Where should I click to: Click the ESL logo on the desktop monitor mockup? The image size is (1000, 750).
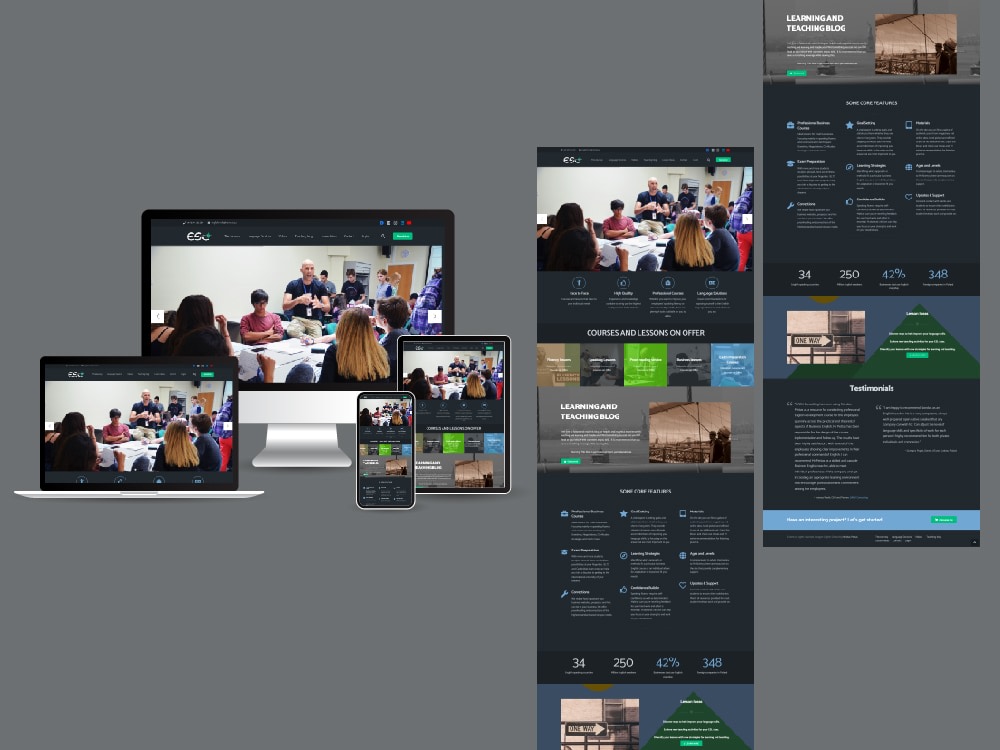pyautogui.click(x=198, y=236)
